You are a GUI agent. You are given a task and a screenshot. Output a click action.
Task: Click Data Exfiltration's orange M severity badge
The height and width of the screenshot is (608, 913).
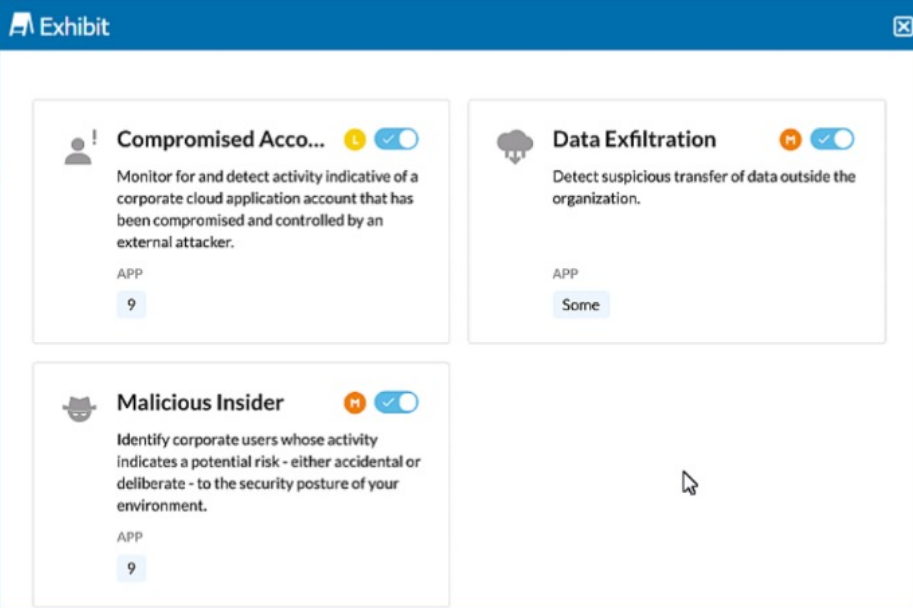click(790, 139)
